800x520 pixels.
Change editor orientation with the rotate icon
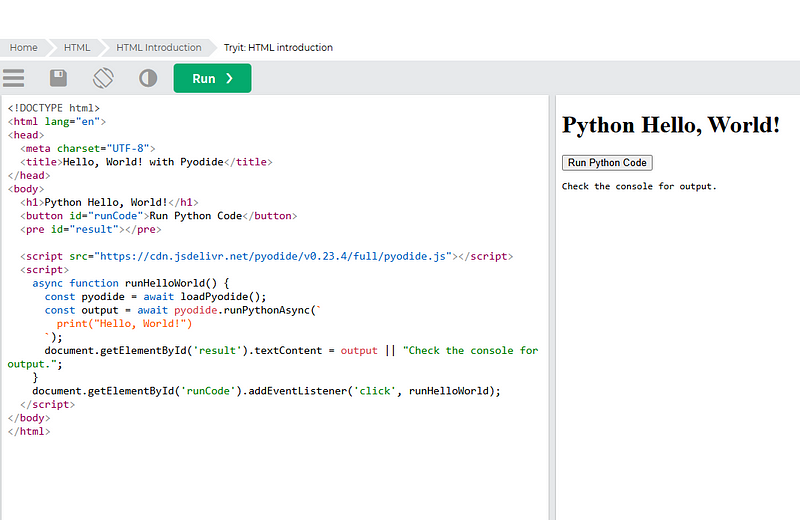pyautogui.click(x=103, y=78)
